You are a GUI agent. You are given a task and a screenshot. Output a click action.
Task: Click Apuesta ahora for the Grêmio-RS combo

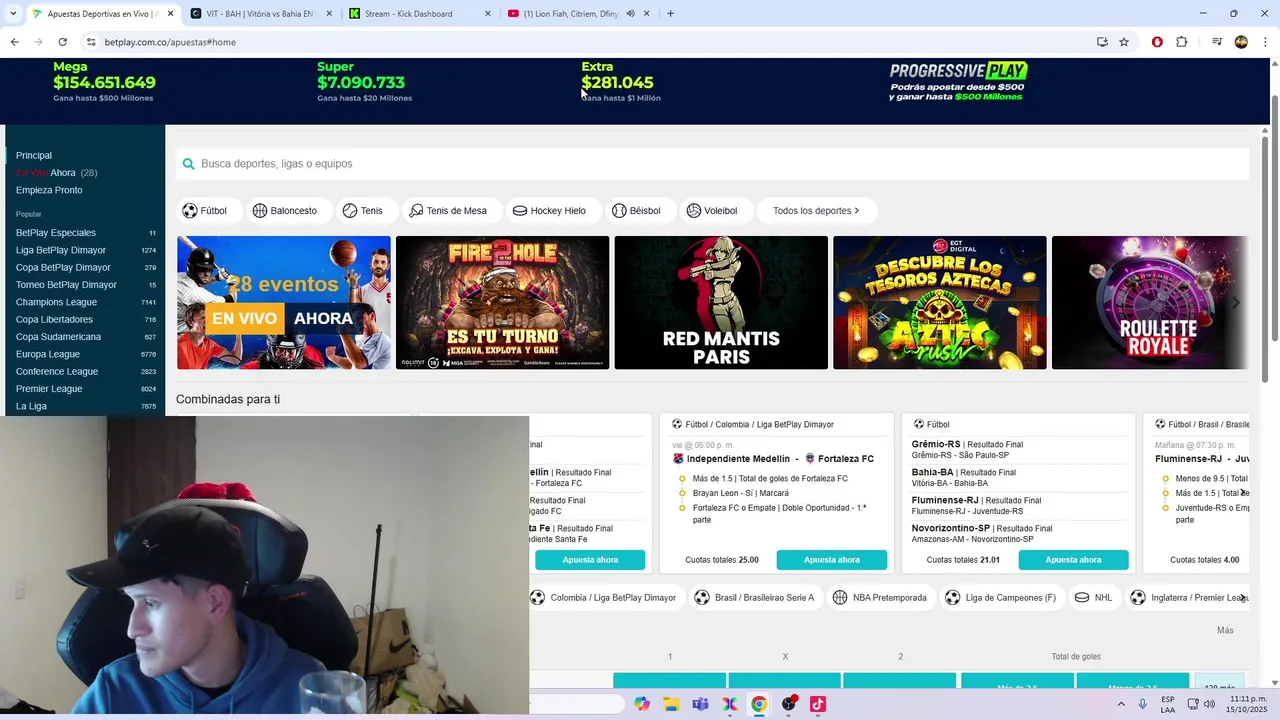1073,560
